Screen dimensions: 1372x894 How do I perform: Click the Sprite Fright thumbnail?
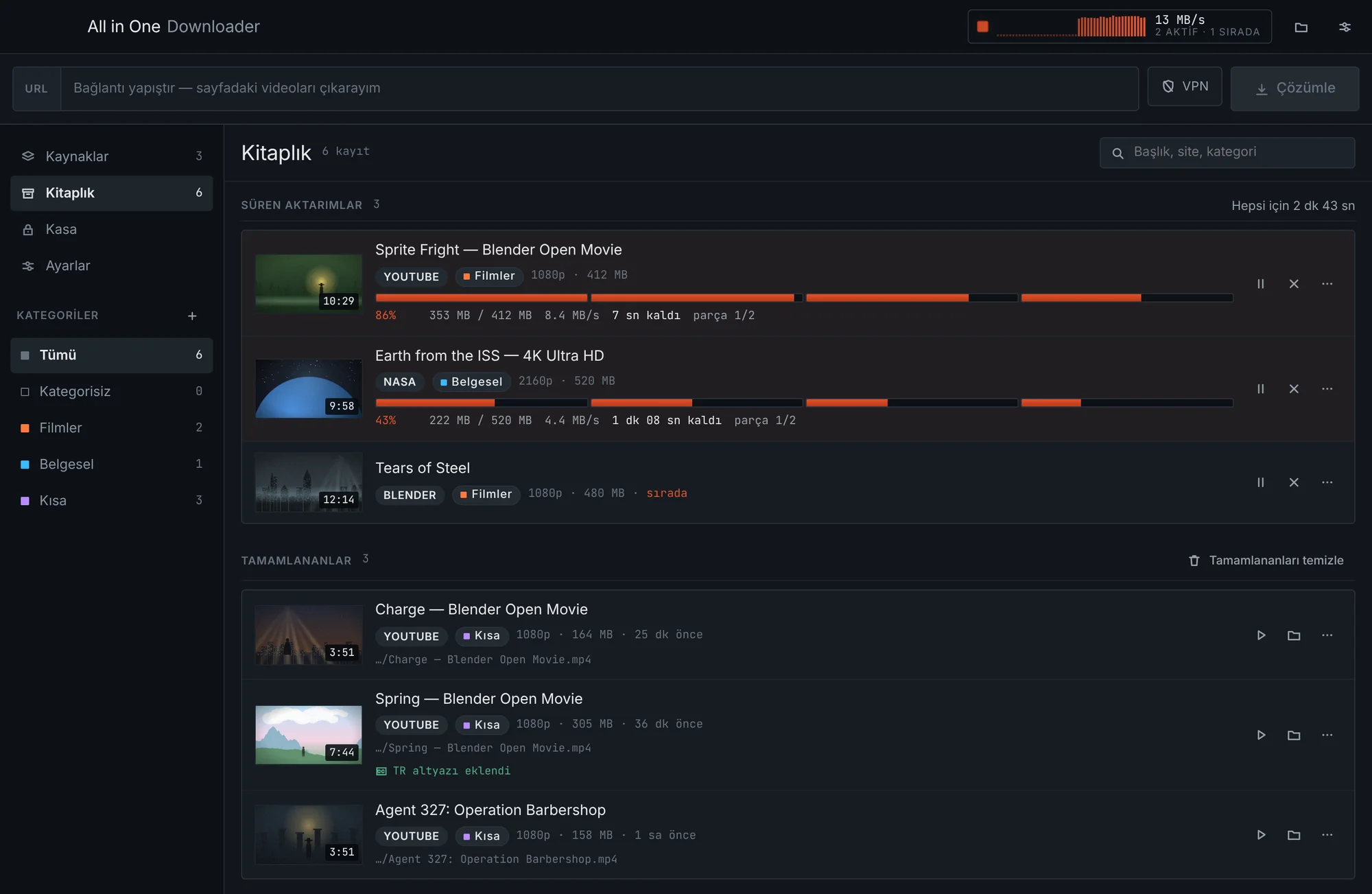coord(309,283)
